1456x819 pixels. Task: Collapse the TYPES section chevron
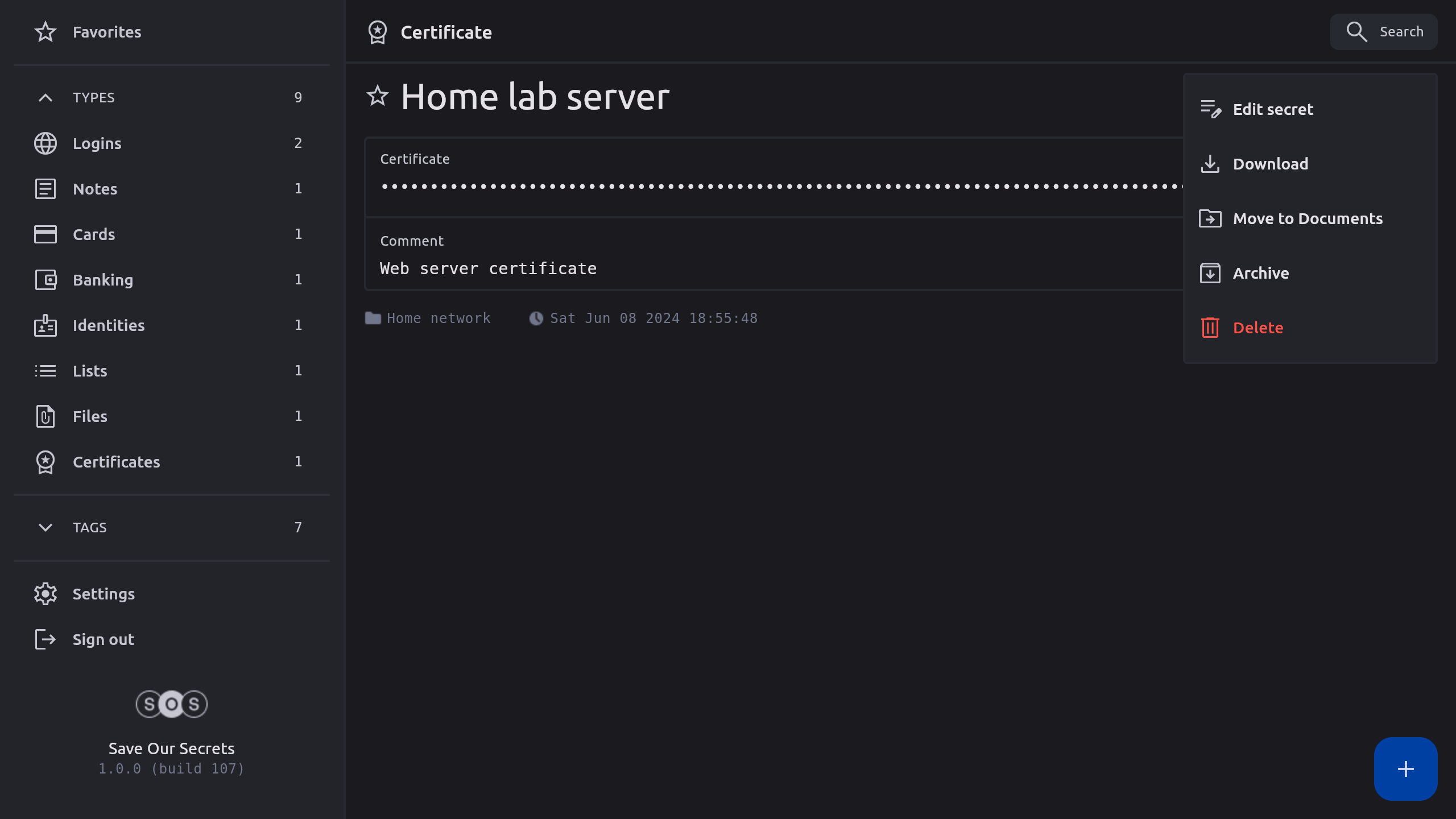pos(45,98)
